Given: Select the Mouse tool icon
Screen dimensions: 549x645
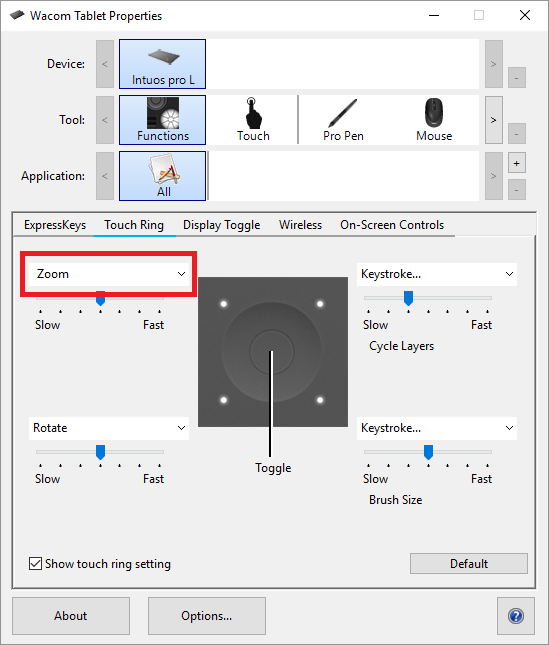Looking at the screenshot, I should tap(434, 120).
